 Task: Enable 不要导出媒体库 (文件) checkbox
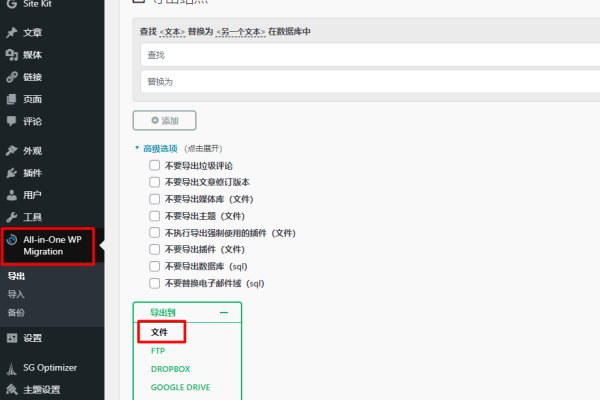click(155, 199)
